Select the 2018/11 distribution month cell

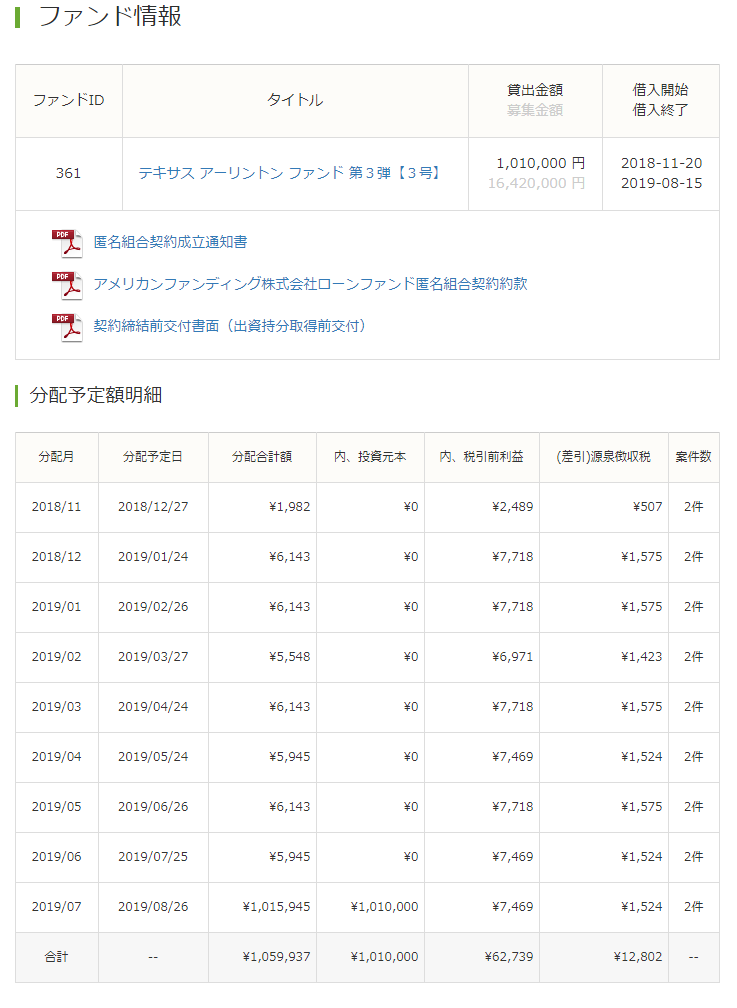pos(56,507)
